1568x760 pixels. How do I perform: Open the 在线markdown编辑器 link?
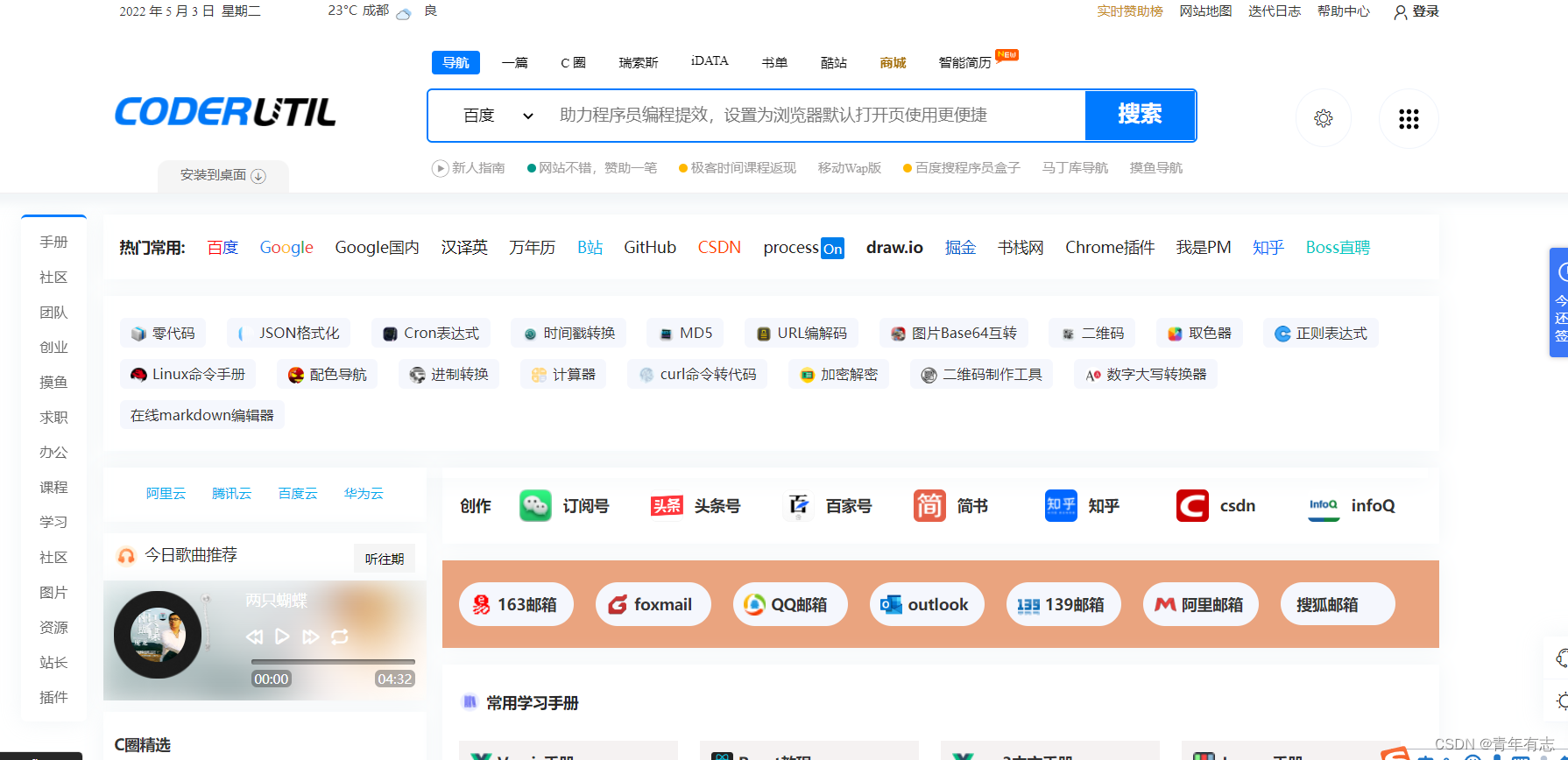201,416
